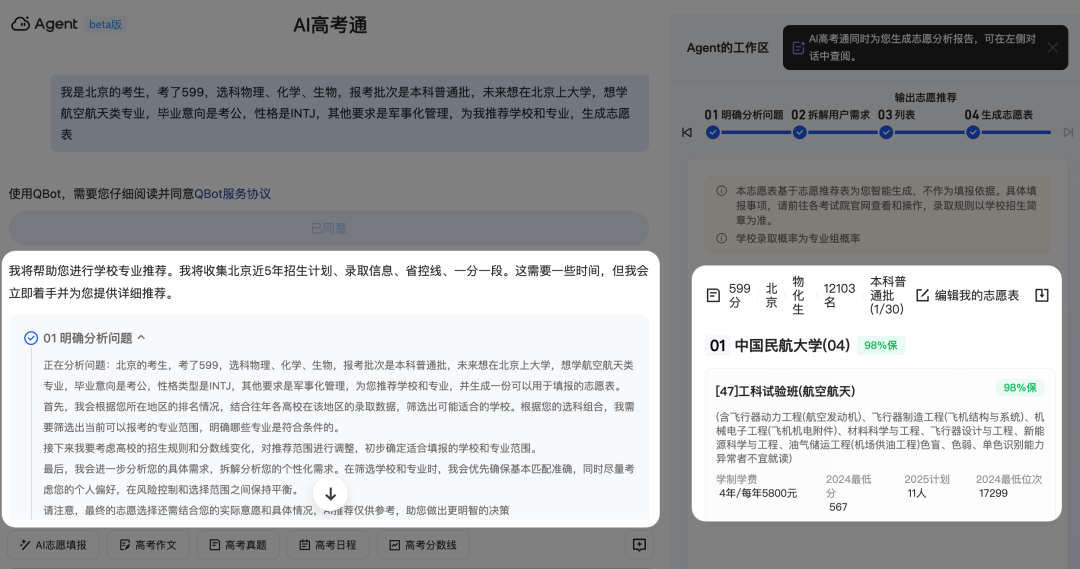Click 编辑我的志愿表 button

[967, 295]
